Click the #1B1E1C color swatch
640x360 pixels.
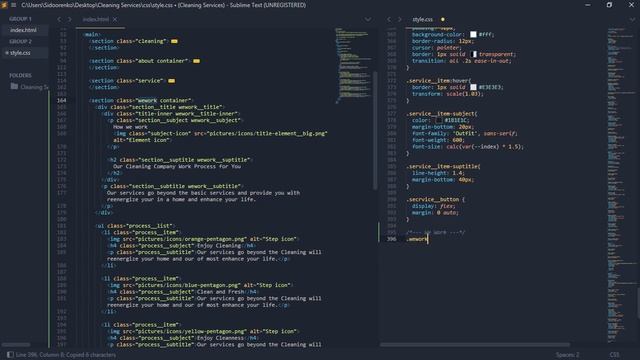(x=439, y=120)
